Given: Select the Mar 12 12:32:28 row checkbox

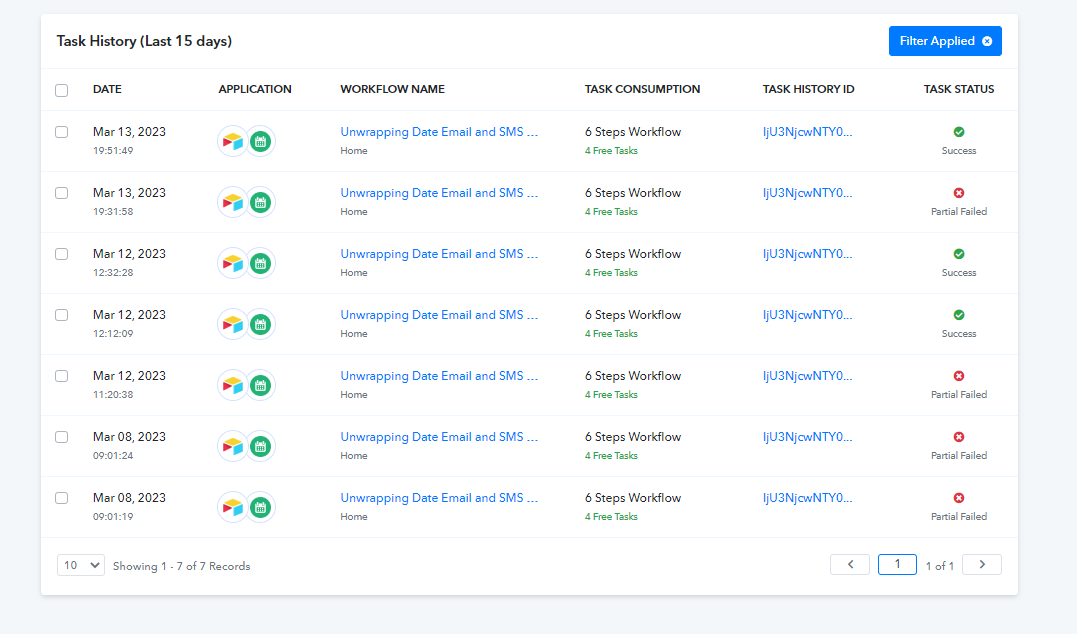Looking at the screenshot, I should point(62,254).
